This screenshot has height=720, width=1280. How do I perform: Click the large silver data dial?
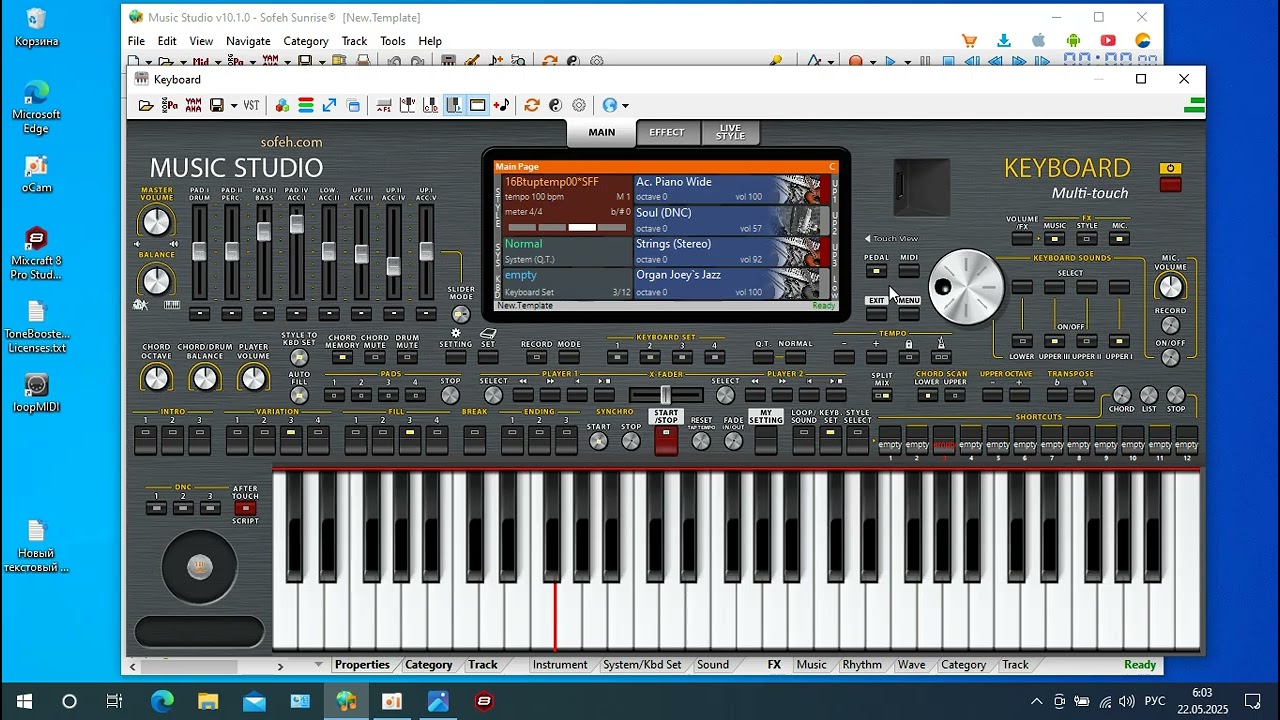click(x=966, y=287)
